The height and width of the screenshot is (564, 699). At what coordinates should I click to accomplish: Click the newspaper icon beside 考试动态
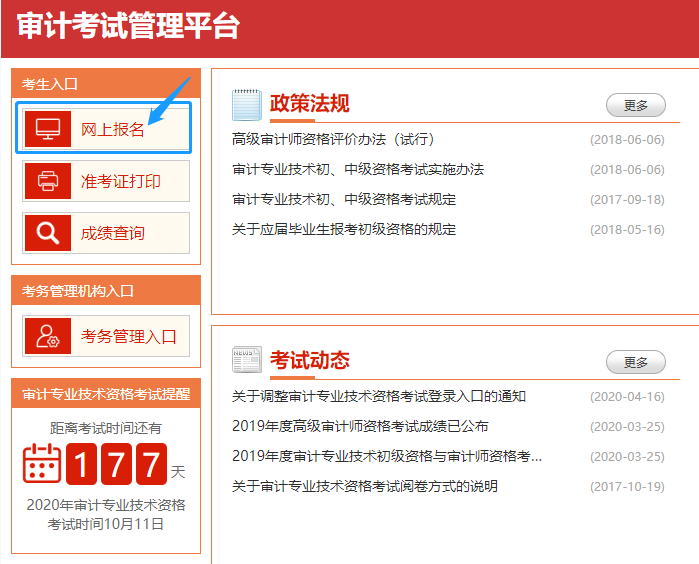coord(246,360)
